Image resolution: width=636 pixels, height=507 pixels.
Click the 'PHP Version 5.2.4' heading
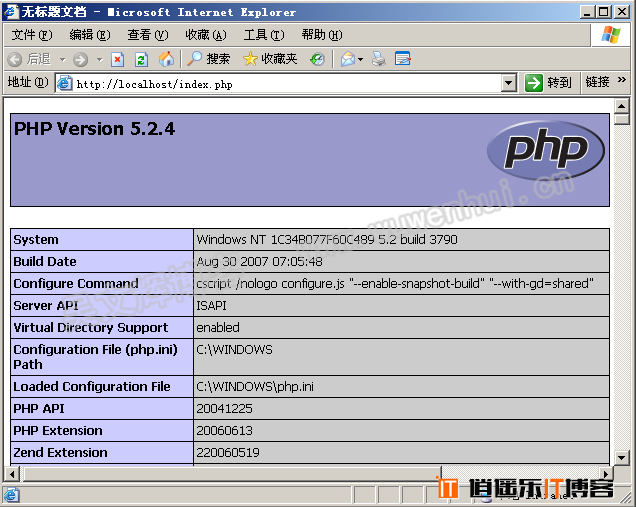click(94, 129)
